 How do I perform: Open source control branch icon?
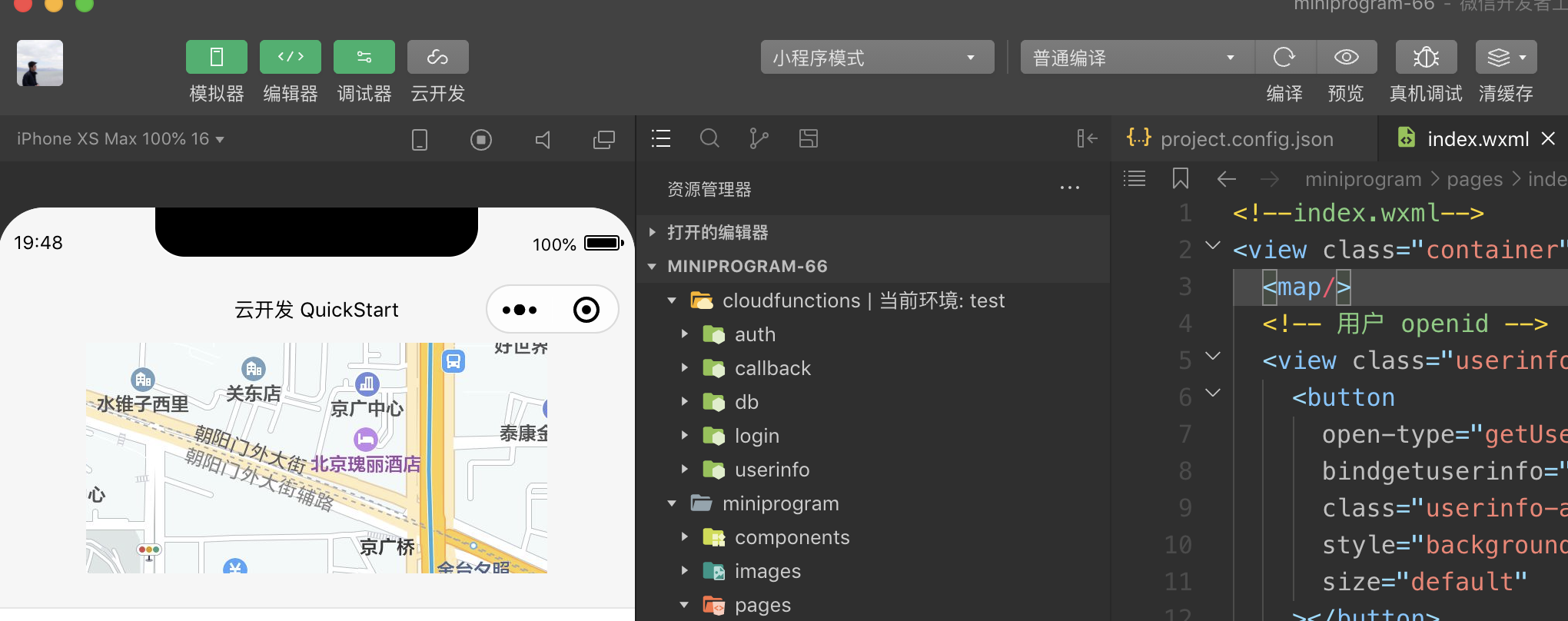pos(759,138)
